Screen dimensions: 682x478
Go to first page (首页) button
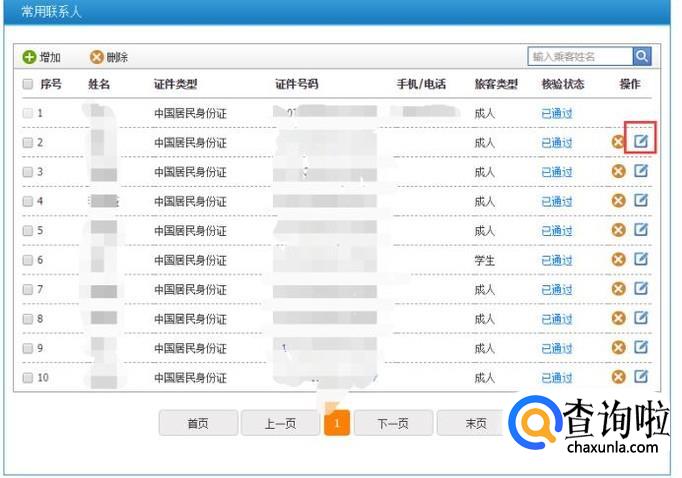pos(198,423)
